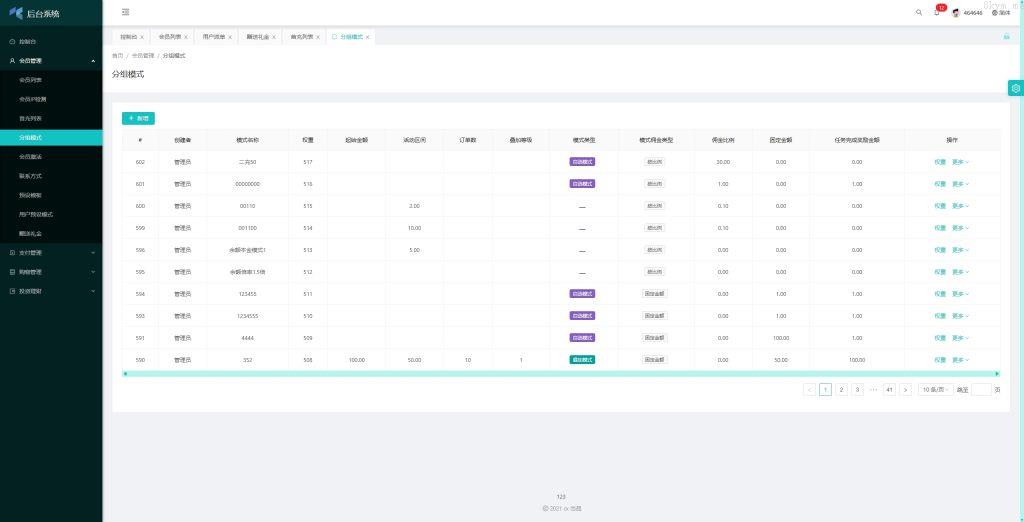Image resolution: width=1024 pixels, height=522 pixels.
Task: Click the lock icon at tab bar's right end
Action: (1006, 36)
